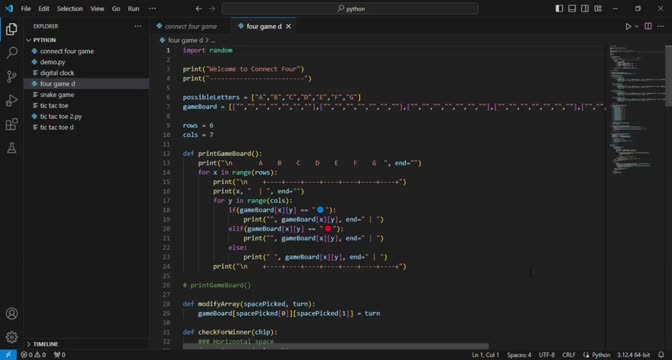The image size is (672, 360).
Task: Customize layout icon in title bar
Action: click(598, 9)
